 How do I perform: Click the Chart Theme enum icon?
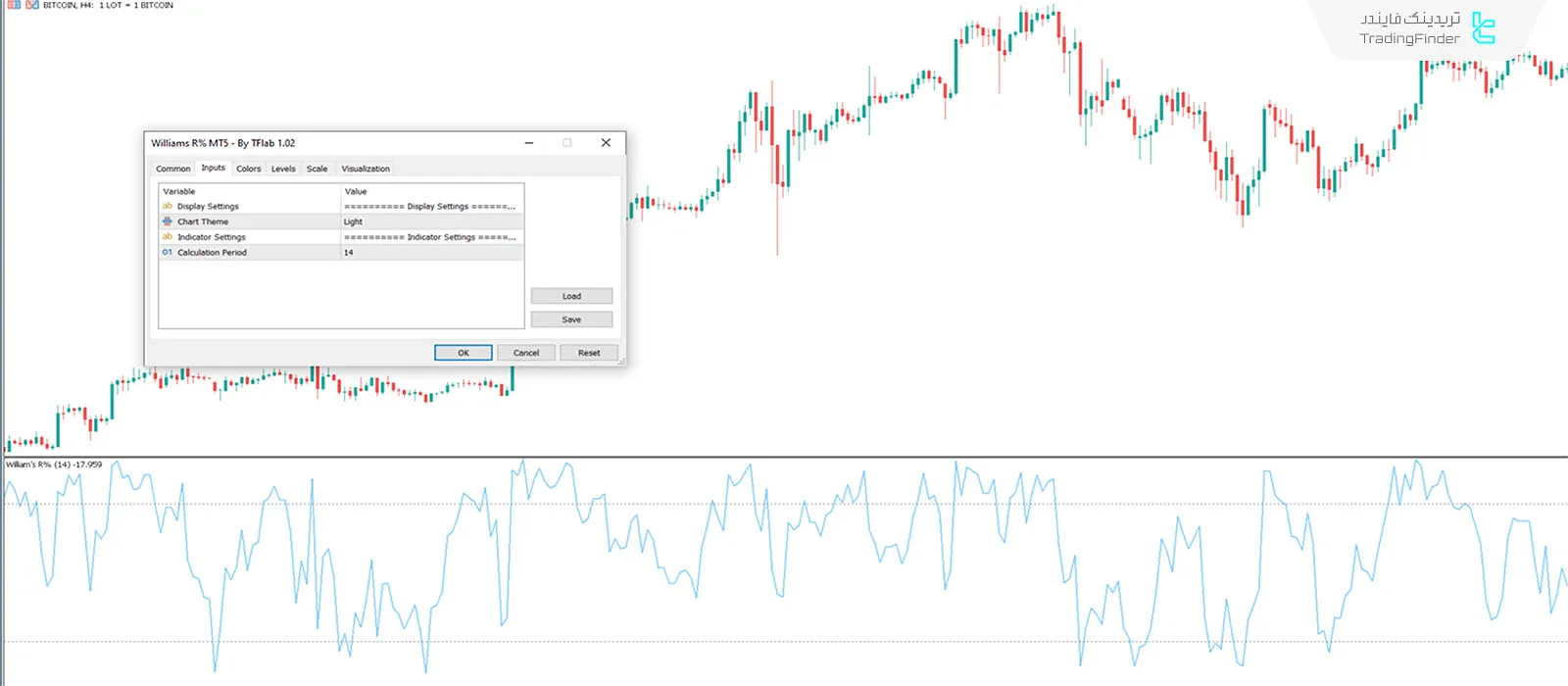167,221
